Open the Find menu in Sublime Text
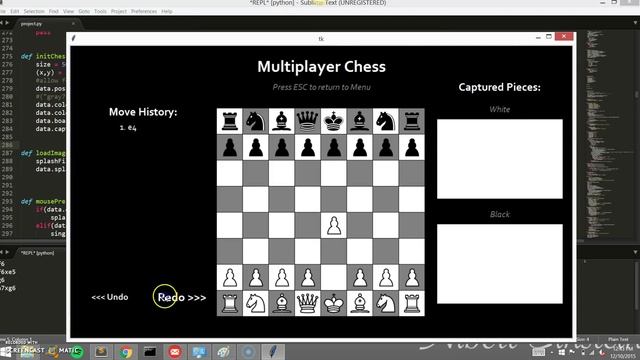Viewport: 640px width, 360px height. click(x=53, y=11)
